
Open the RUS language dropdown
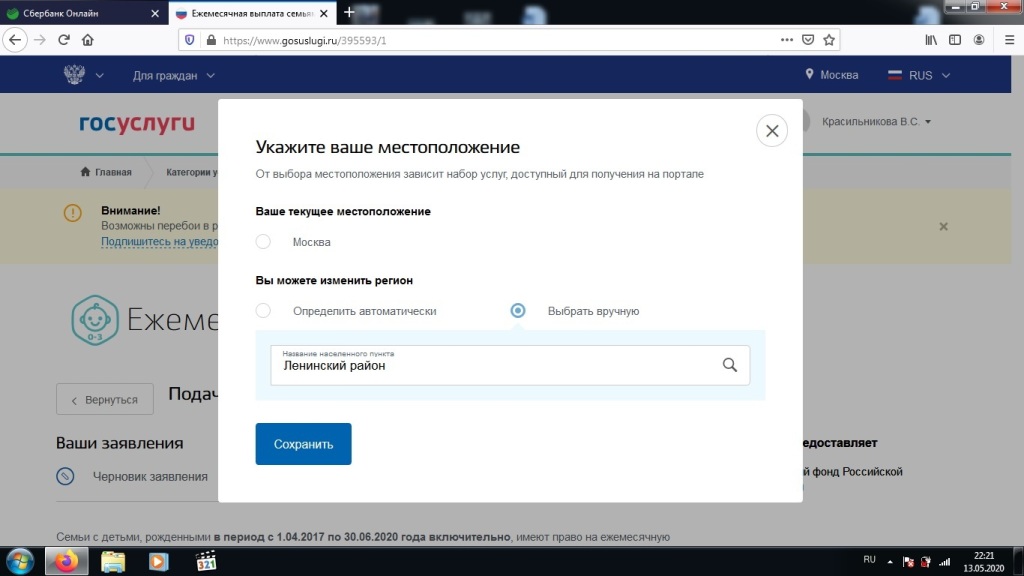click(x=919, y=75)
